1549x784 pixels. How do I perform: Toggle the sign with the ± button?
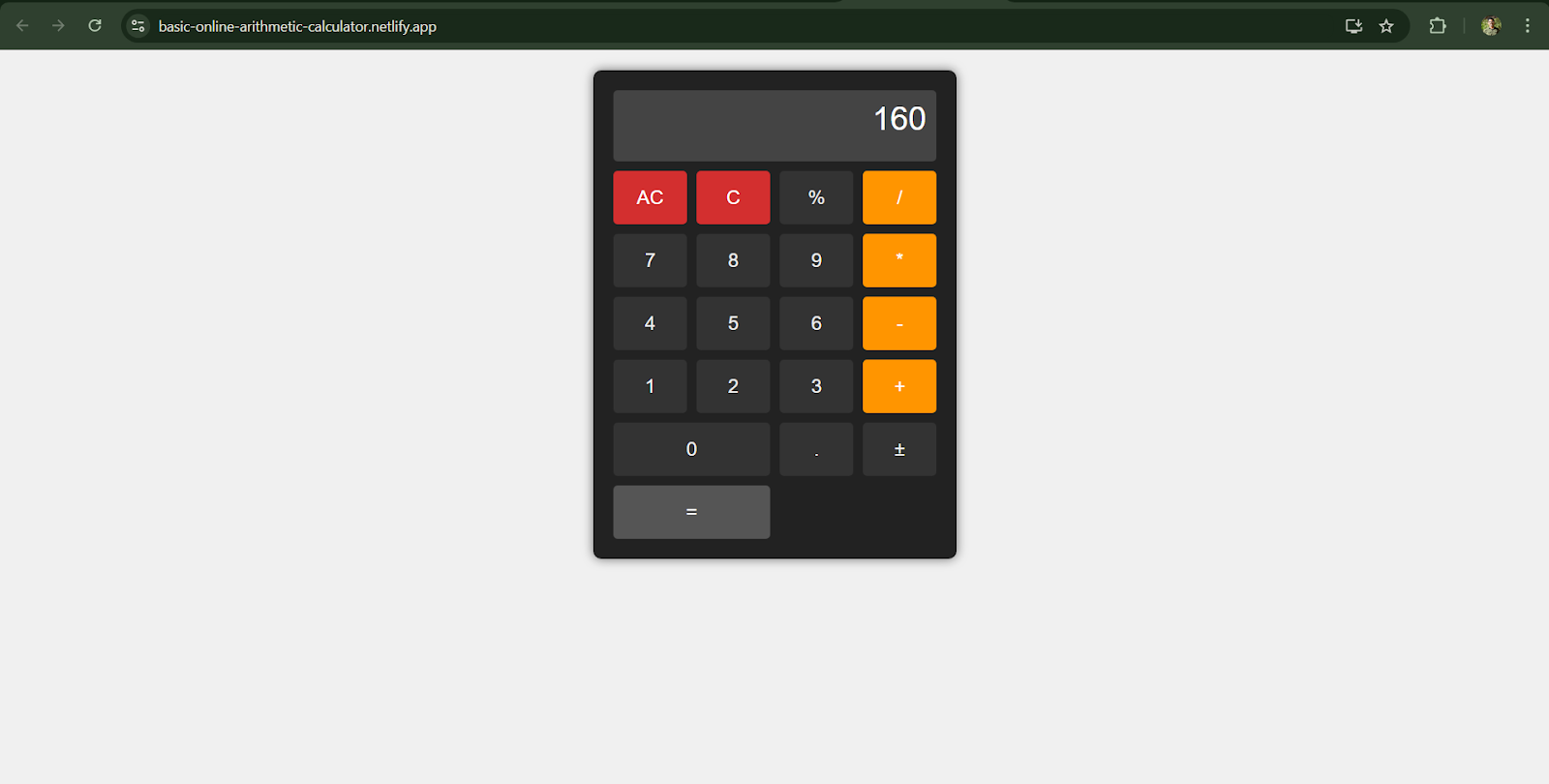pyautogui.click(x=899, y=449)
